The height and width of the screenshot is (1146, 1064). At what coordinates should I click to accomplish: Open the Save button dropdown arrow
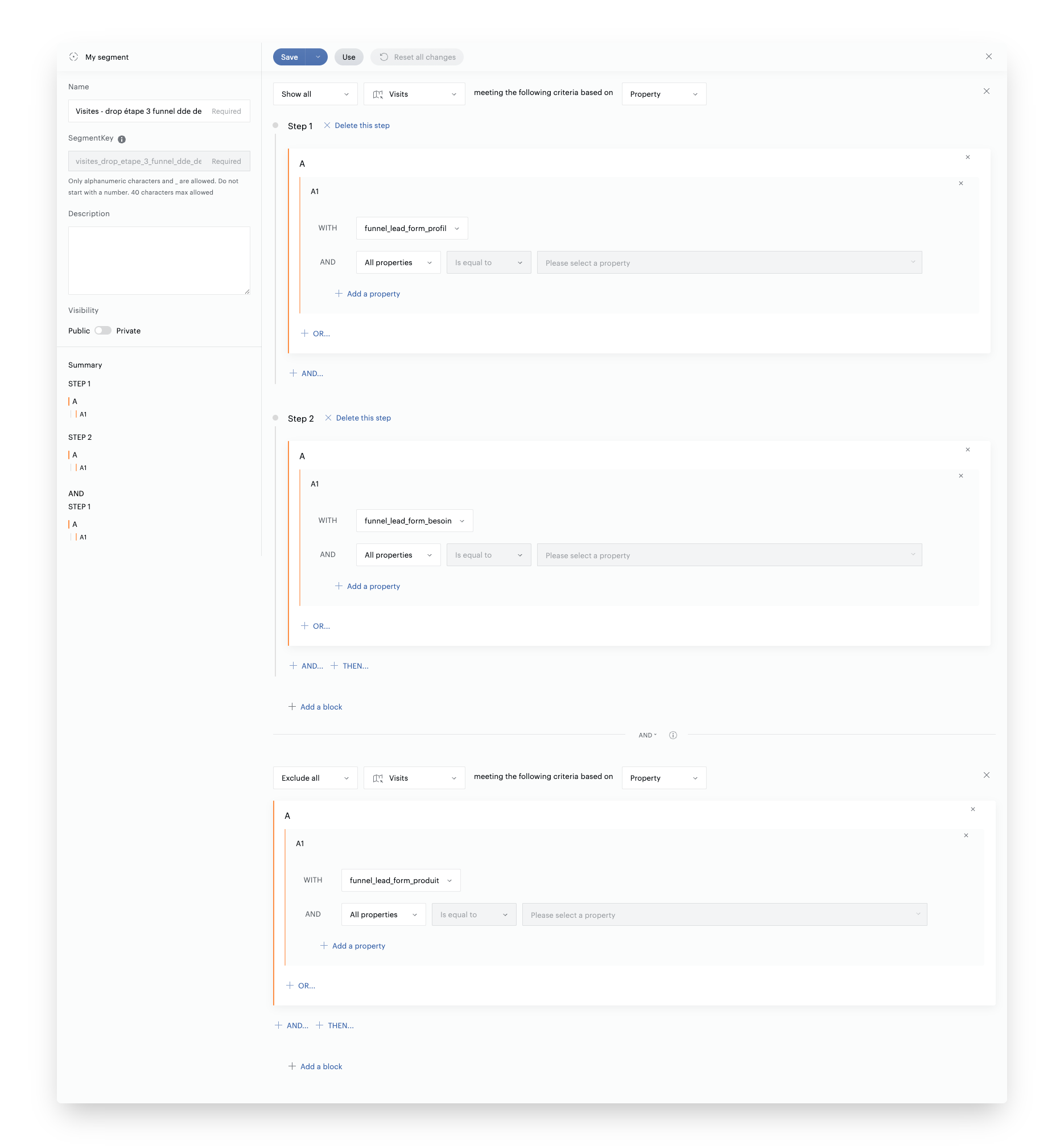point(317,57)
